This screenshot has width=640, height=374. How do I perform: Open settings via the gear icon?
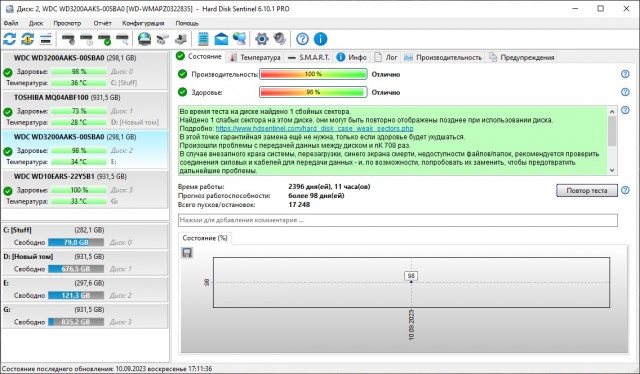[262, 39]
